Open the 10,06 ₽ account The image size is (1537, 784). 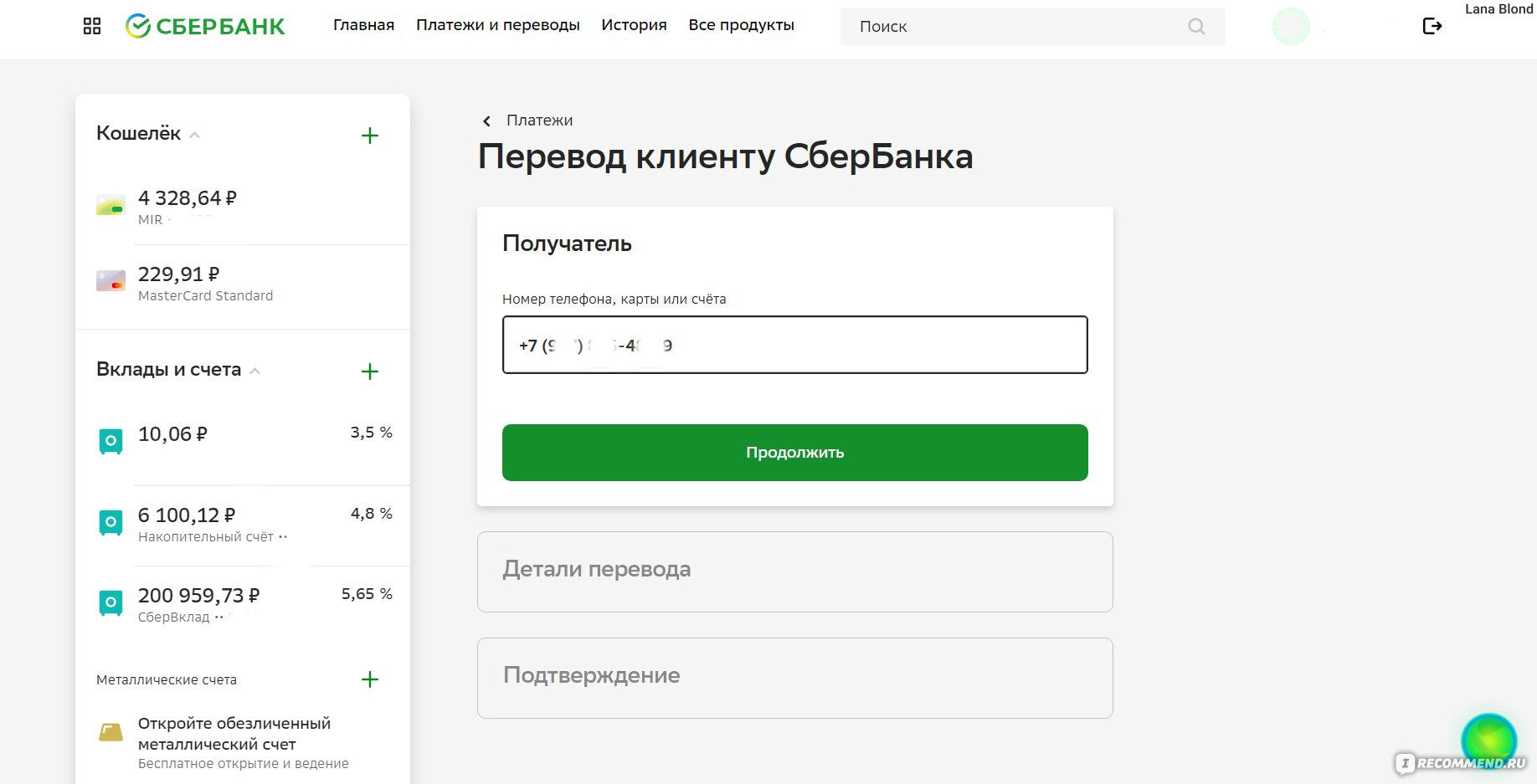(x=243, y=443)
